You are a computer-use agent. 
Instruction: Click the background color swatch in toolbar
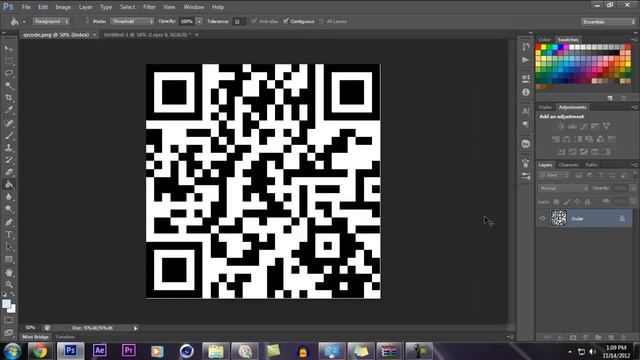coord(13,310)
